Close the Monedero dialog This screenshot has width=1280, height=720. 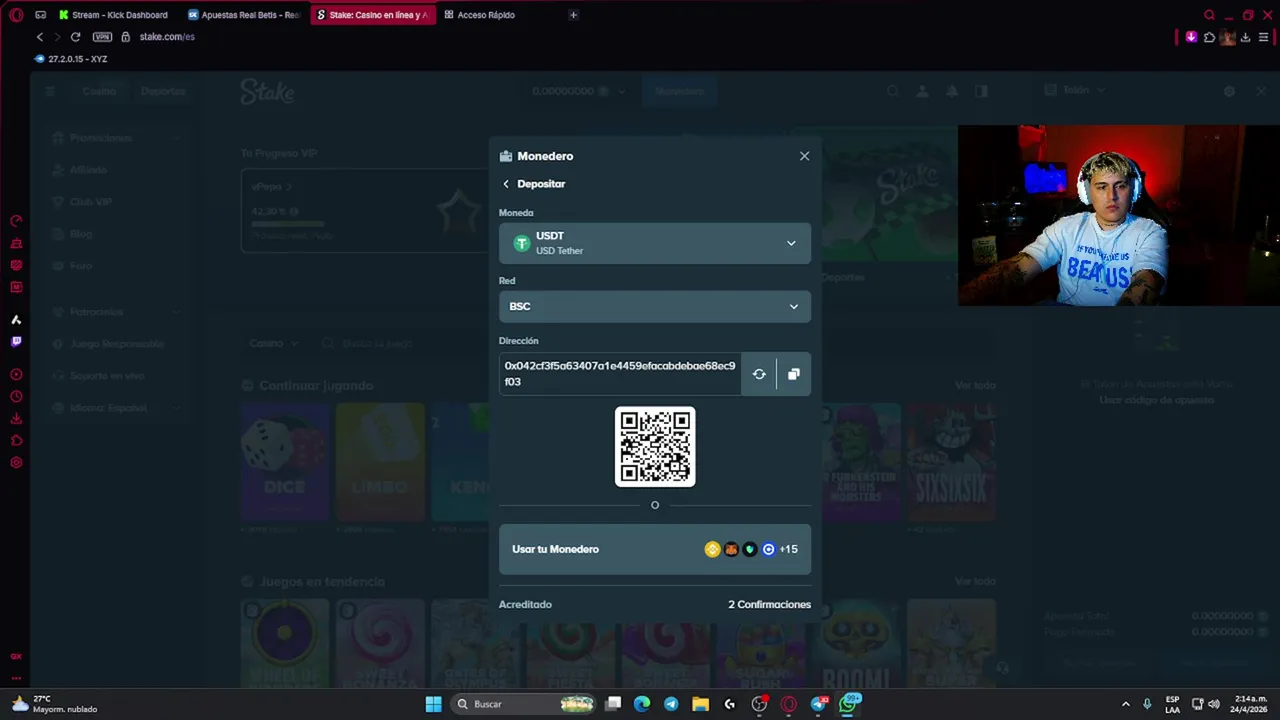[804, 156]
